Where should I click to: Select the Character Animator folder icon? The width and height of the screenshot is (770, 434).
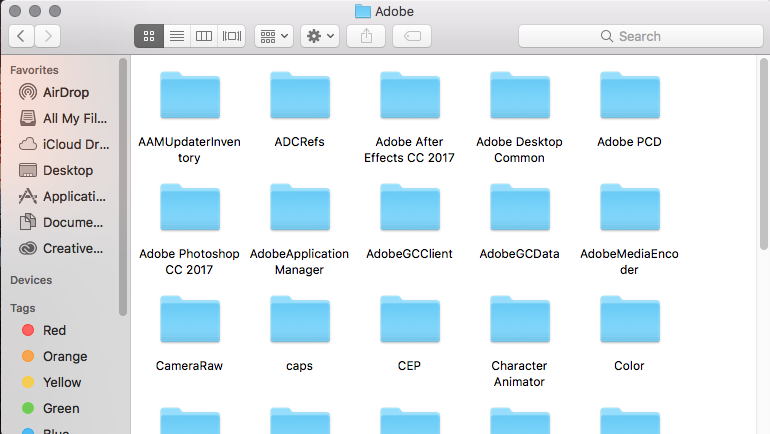point(520,319)
